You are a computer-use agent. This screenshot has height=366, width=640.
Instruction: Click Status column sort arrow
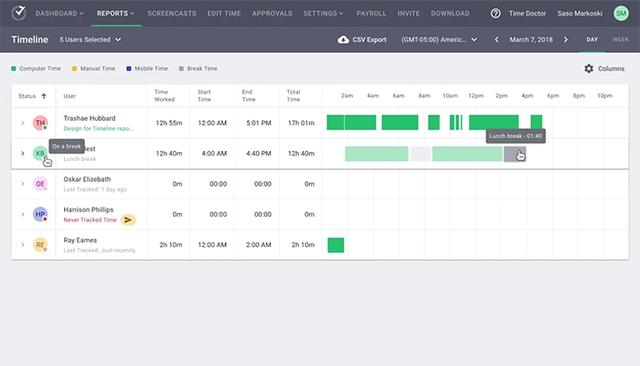(x=44, y=96)
